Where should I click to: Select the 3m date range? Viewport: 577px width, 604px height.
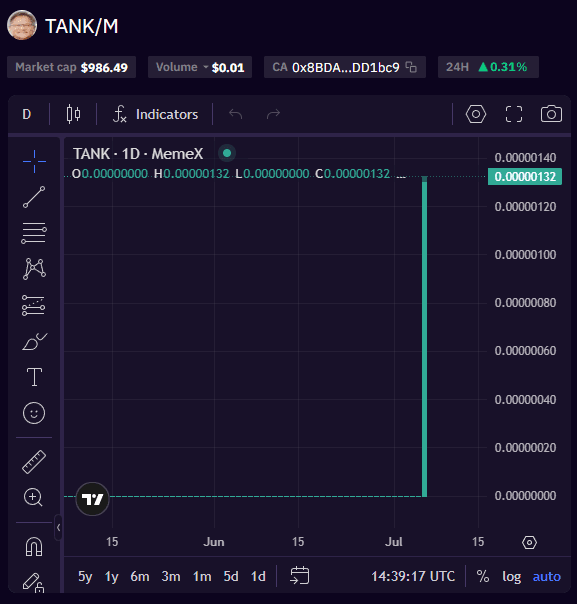click(171, 576)
